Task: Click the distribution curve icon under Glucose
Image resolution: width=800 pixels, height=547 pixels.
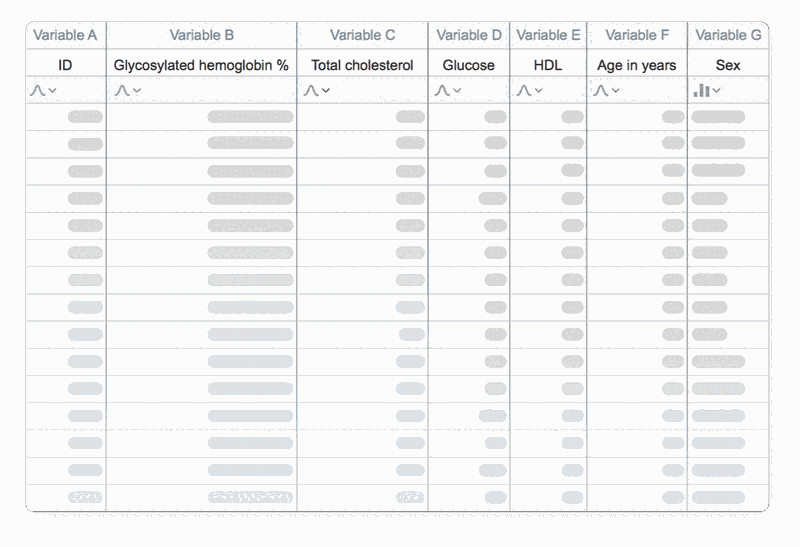Action: [x=442, y=90]
